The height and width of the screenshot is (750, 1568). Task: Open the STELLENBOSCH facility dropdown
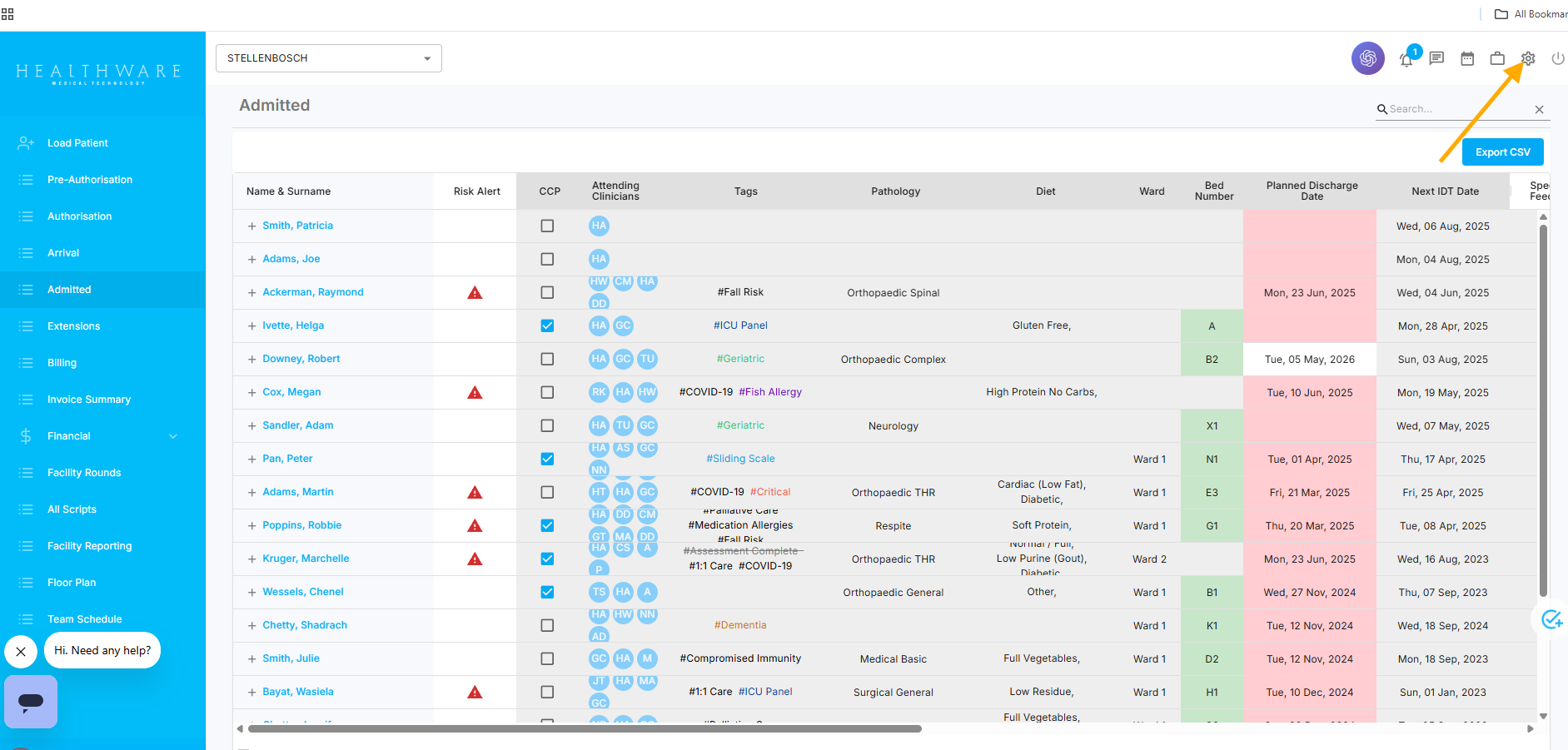tap(328, 58)
